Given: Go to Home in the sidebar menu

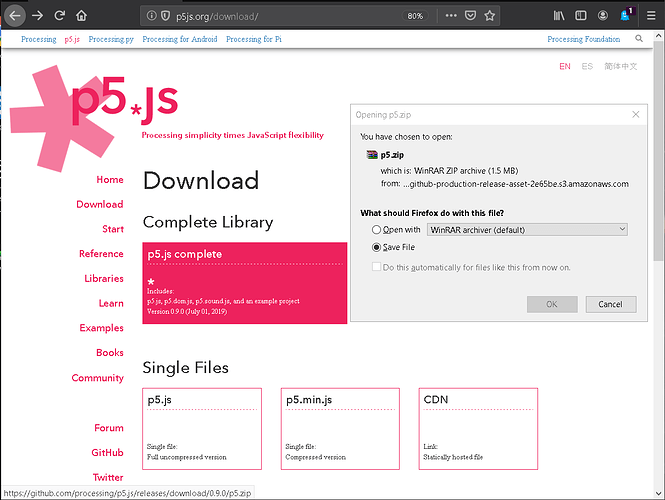Looking at the screenshot, I should [x=110, y=179].
